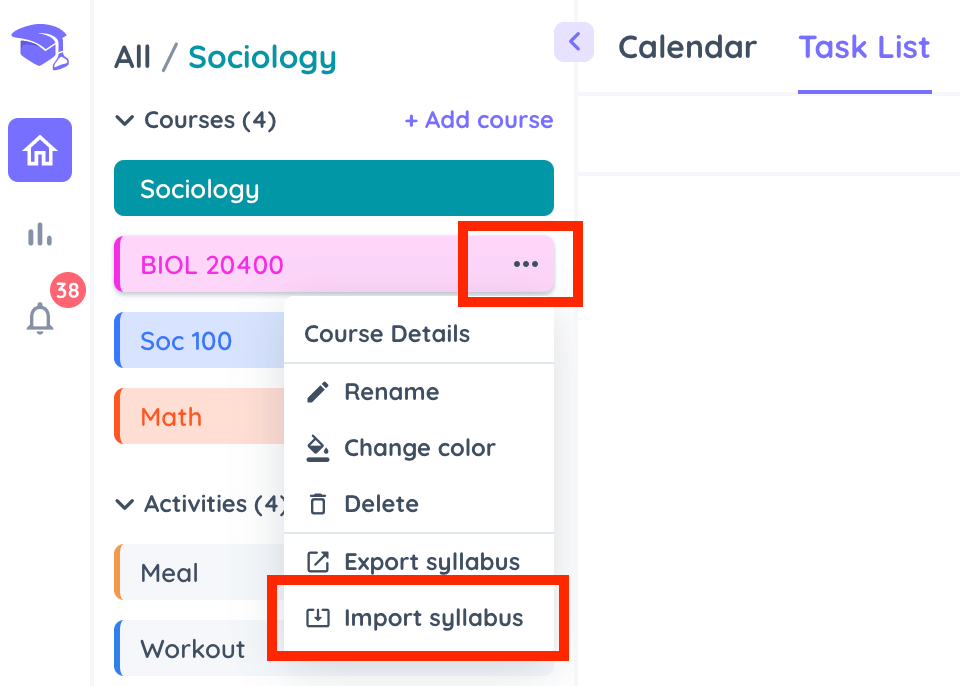This screenshot has height=686, width=960.
Task: Click the Export syllabus arrow icon
Action: pyautogui.click(x=318, y=562)
